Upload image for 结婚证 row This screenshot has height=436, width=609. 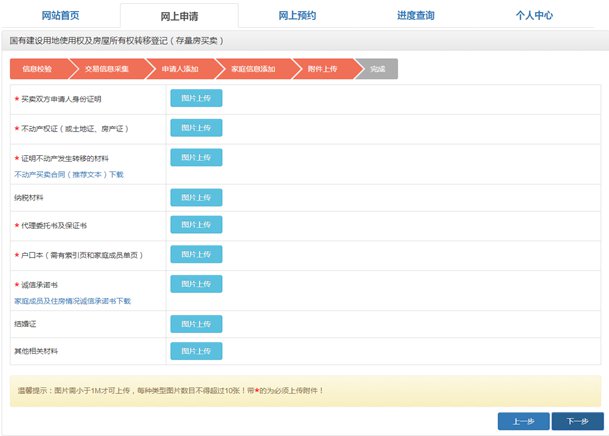(x=196, y=324)
